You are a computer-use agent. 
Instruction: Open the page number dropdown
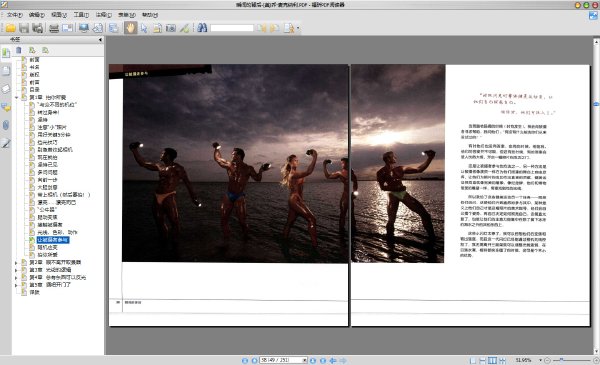click(x=305, y=360)
